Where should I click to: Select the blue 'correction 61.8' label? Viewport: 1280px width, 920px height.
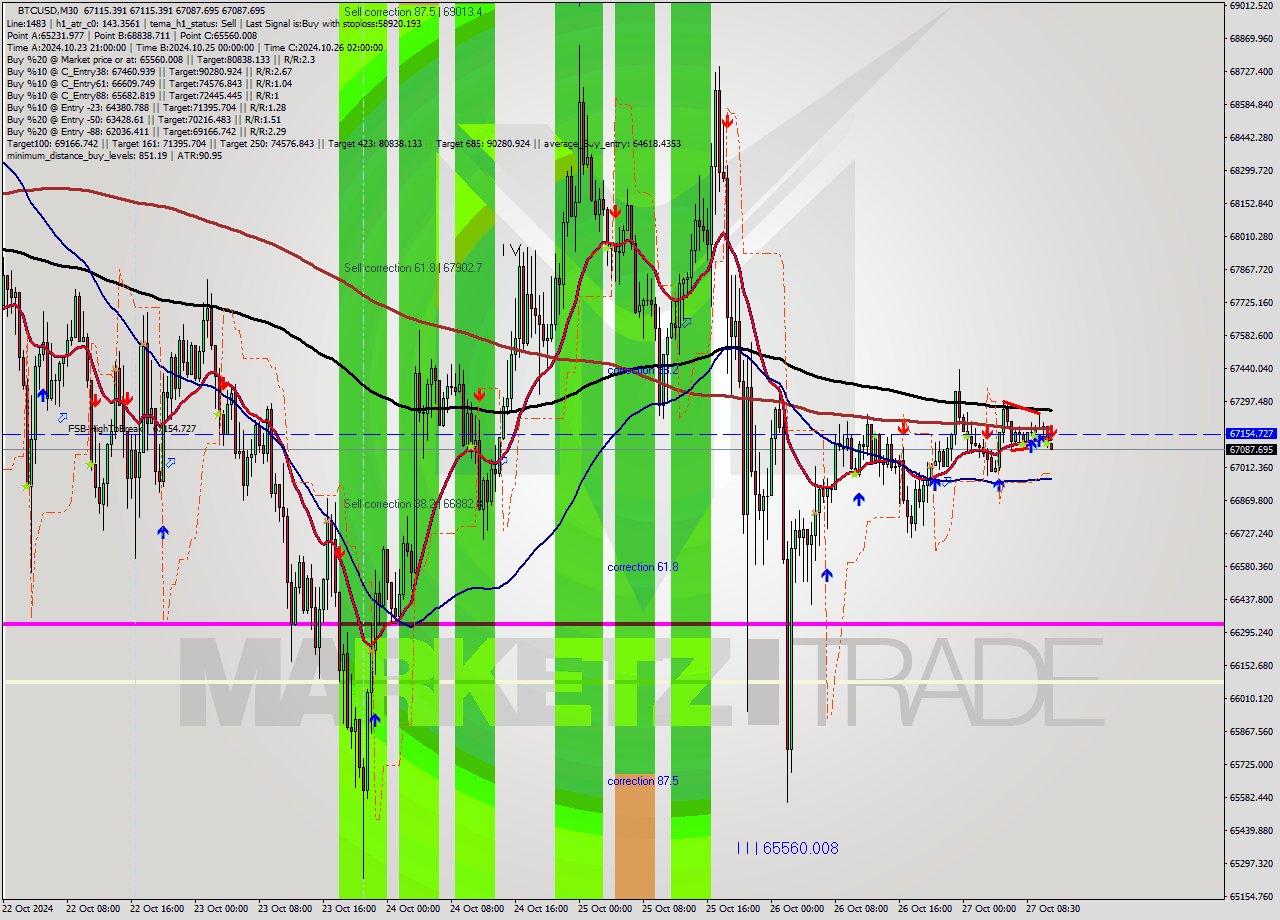pos(643,567)
